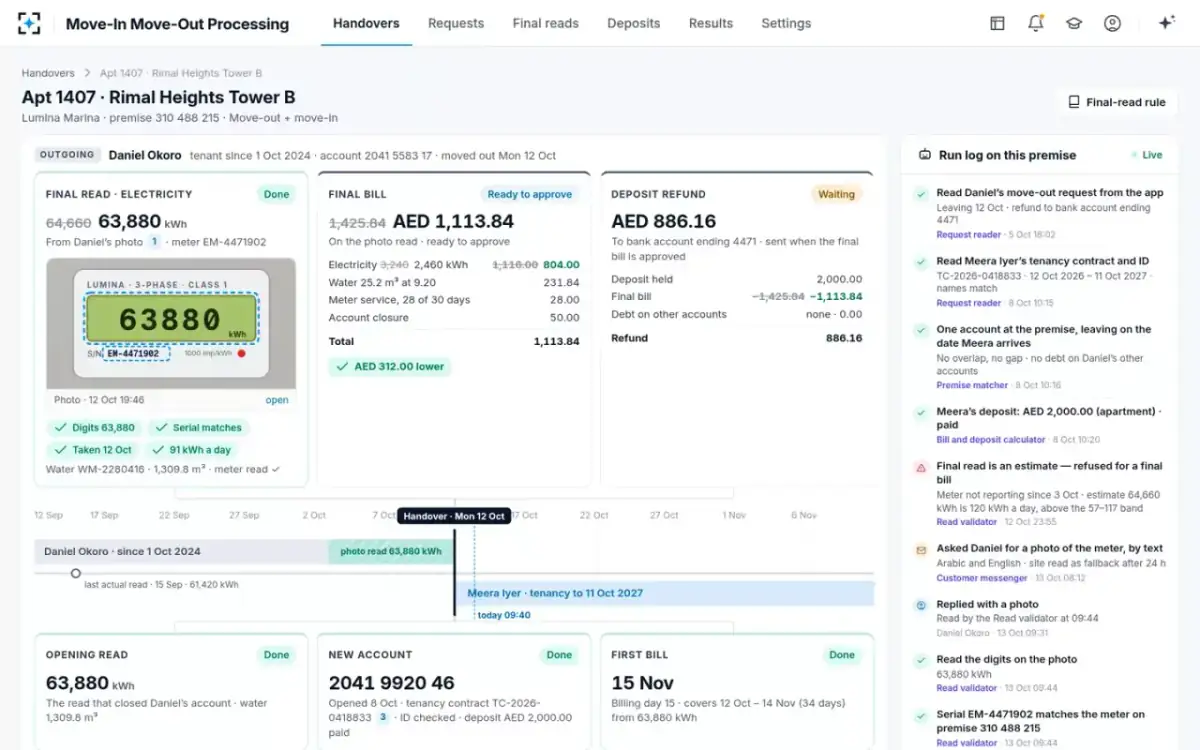Click the envelope icon on 'Asked Daniel for a photo'
This screenshot has width=1200, height=750.
click(921, 549)
